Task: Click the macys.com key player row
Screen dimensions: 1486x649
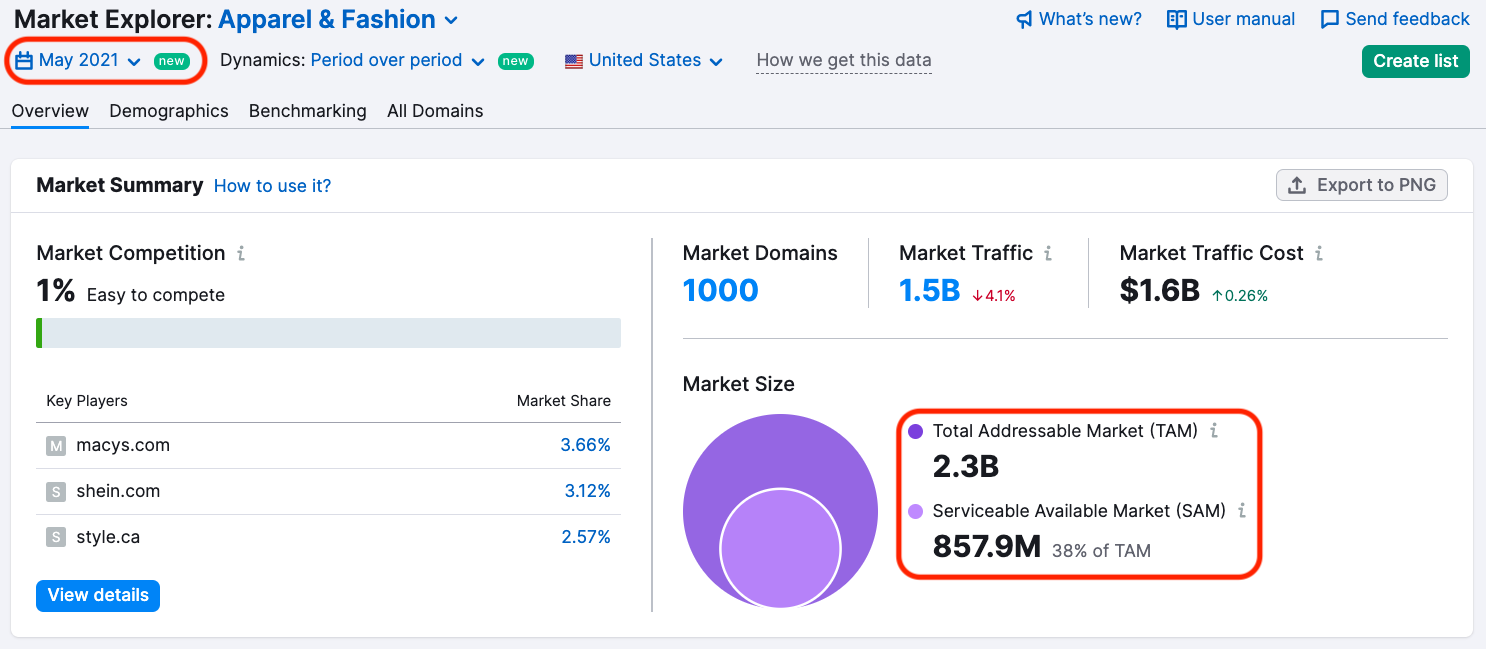Action: (x=123, y=445)
